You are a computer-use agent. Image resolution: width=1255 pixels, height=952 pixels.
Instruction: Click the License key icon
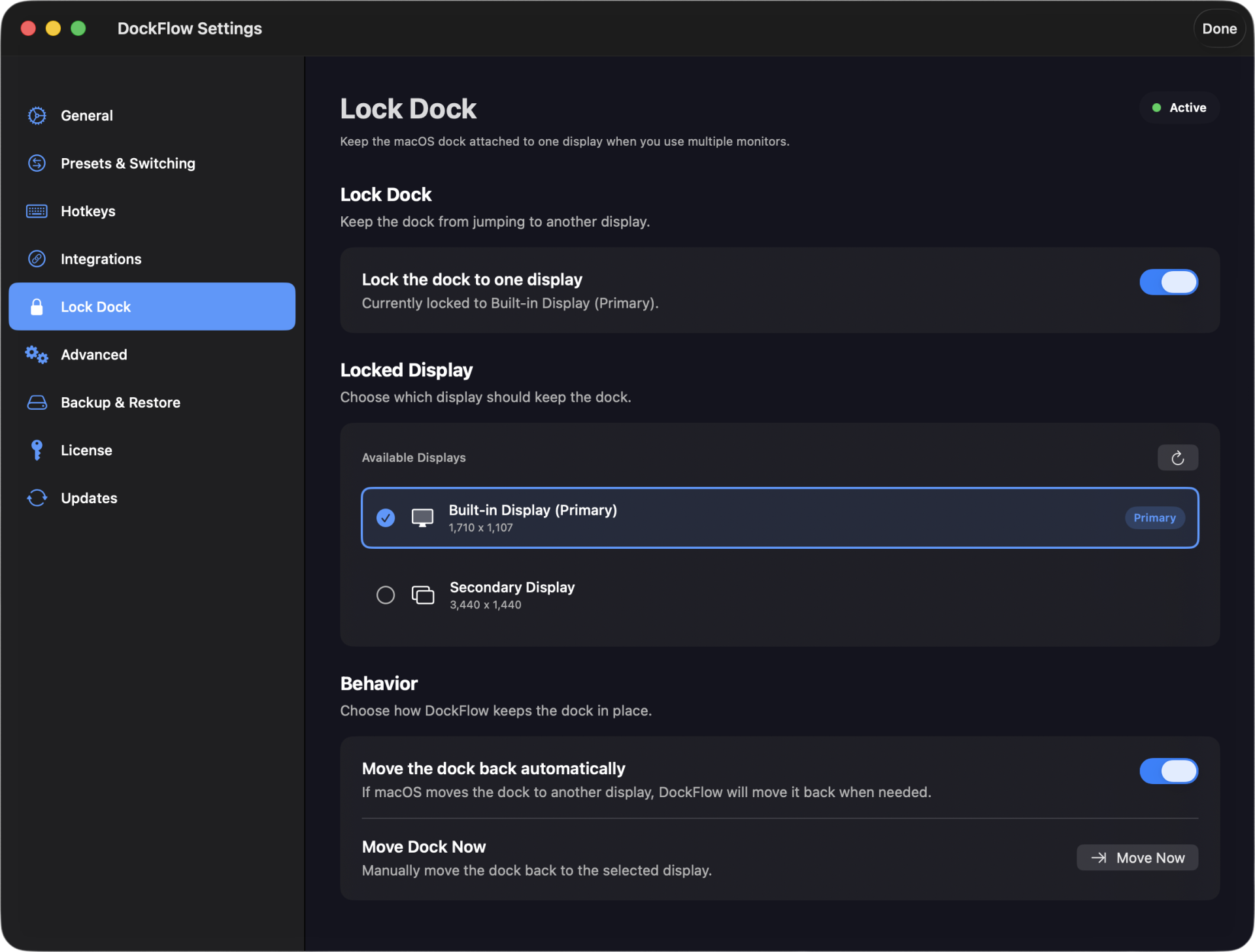point(37,450)
